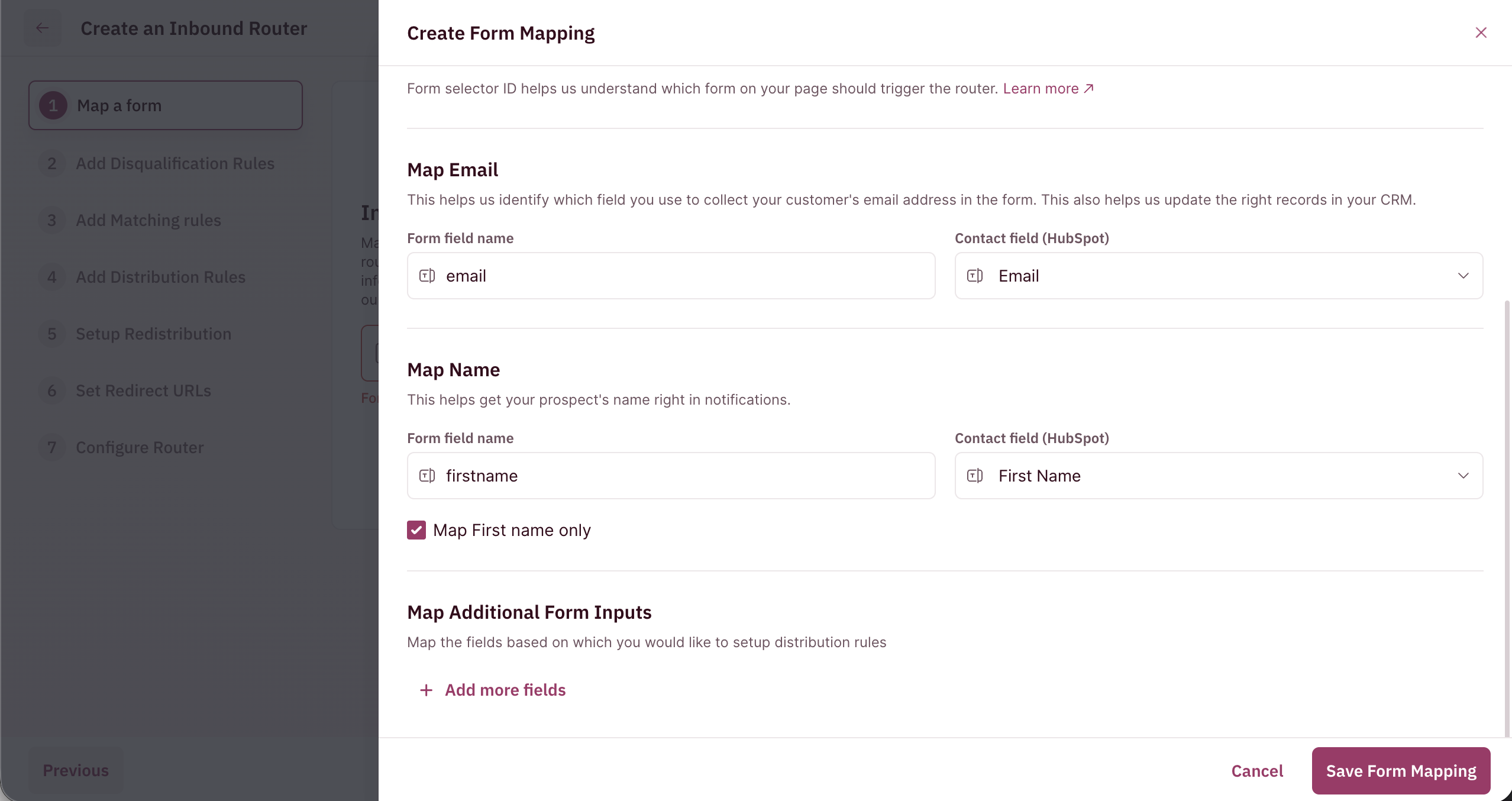Click the field icon in the First Name dropdown
Image resolution: width=1512 pixels, height=801 pixels.
(975, 476)
